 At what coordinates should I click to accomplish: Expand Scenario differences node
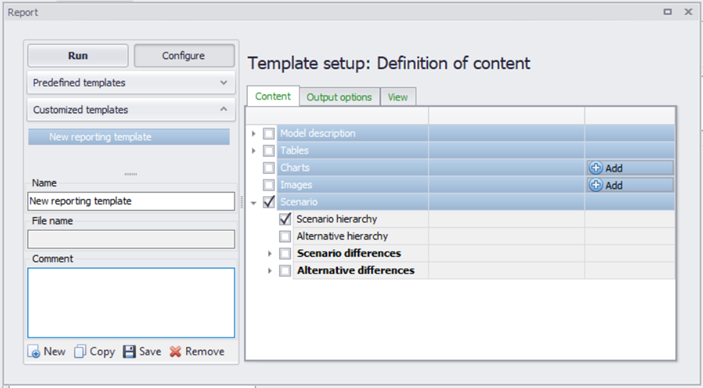tap(269, 253)
